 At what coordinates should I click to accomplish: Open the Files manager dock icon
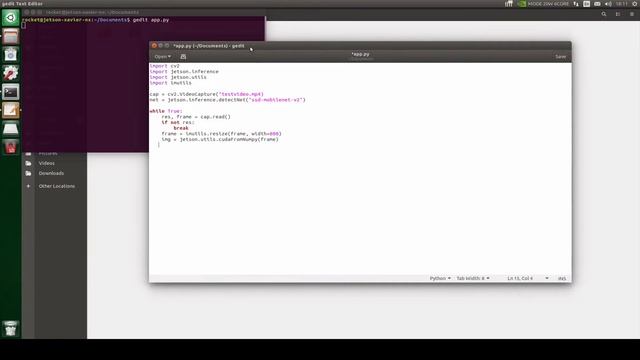[x=11, y=36]
